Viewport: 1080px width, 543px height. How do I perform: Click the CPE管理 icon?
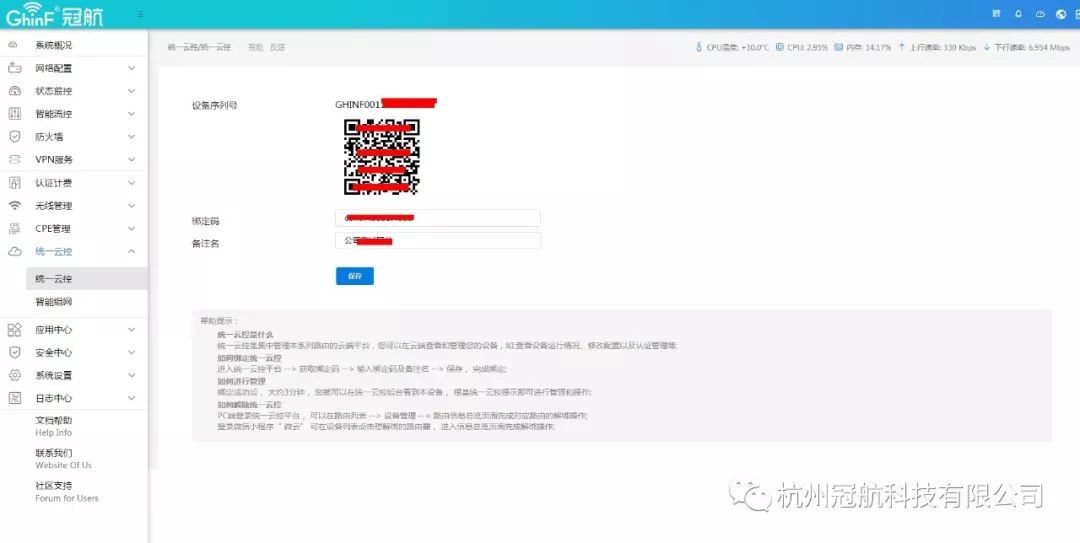click(x=14, y=229)
